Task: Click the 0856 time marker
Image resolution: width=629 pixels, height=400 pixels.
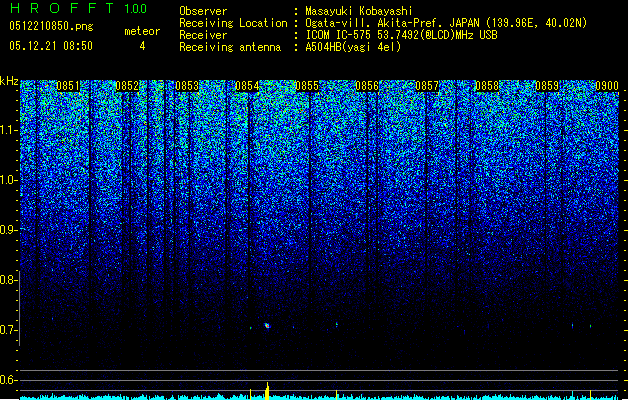Action: point(367,86)
